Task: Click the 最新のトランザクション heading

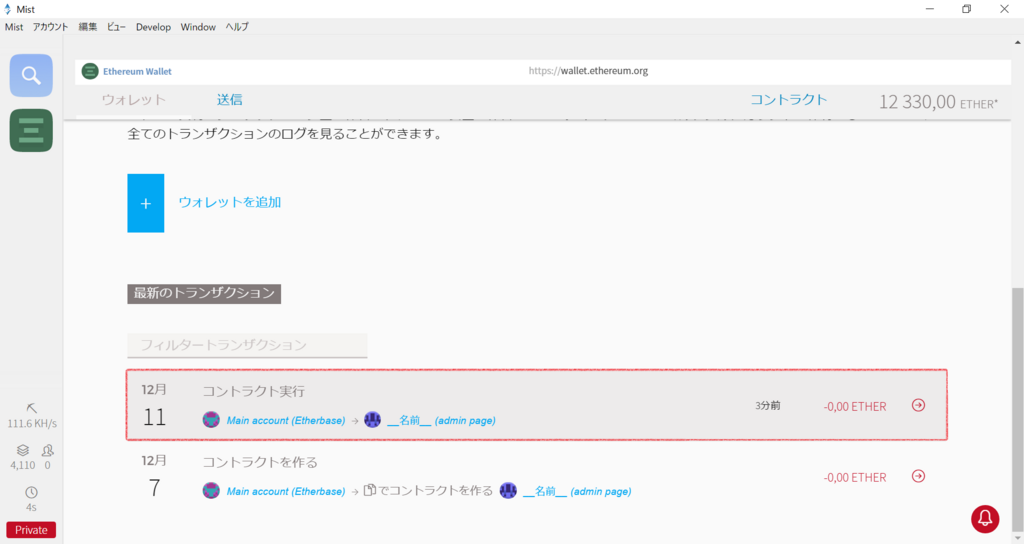Action: [204, 293]
